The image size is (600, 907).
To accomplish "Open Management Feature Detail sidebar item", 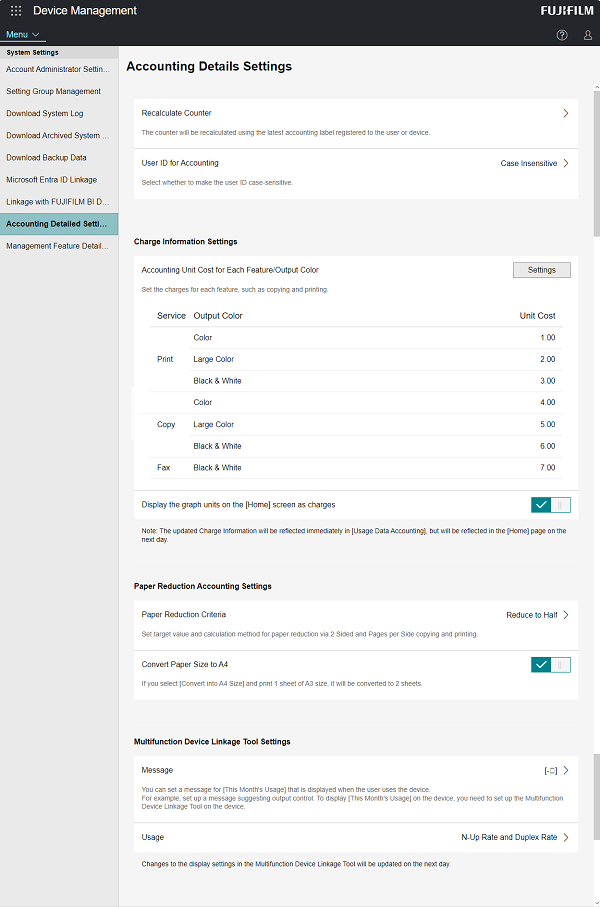I will 58,246.
